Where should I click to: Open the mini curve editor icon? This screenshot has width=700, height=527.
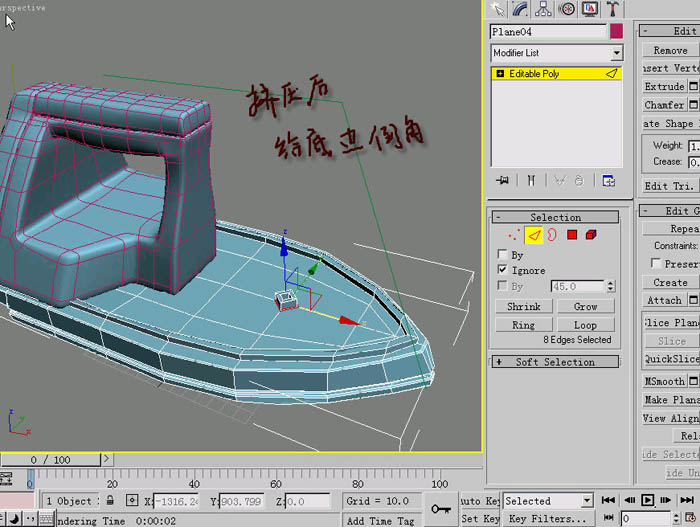pos(6,478)
